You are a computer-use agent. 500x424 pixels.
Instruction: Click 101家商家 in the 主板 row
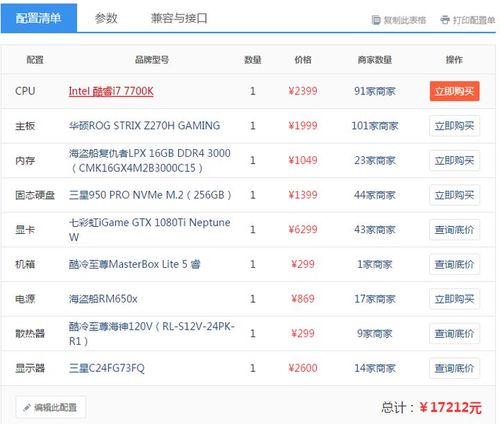click(375, 126)
